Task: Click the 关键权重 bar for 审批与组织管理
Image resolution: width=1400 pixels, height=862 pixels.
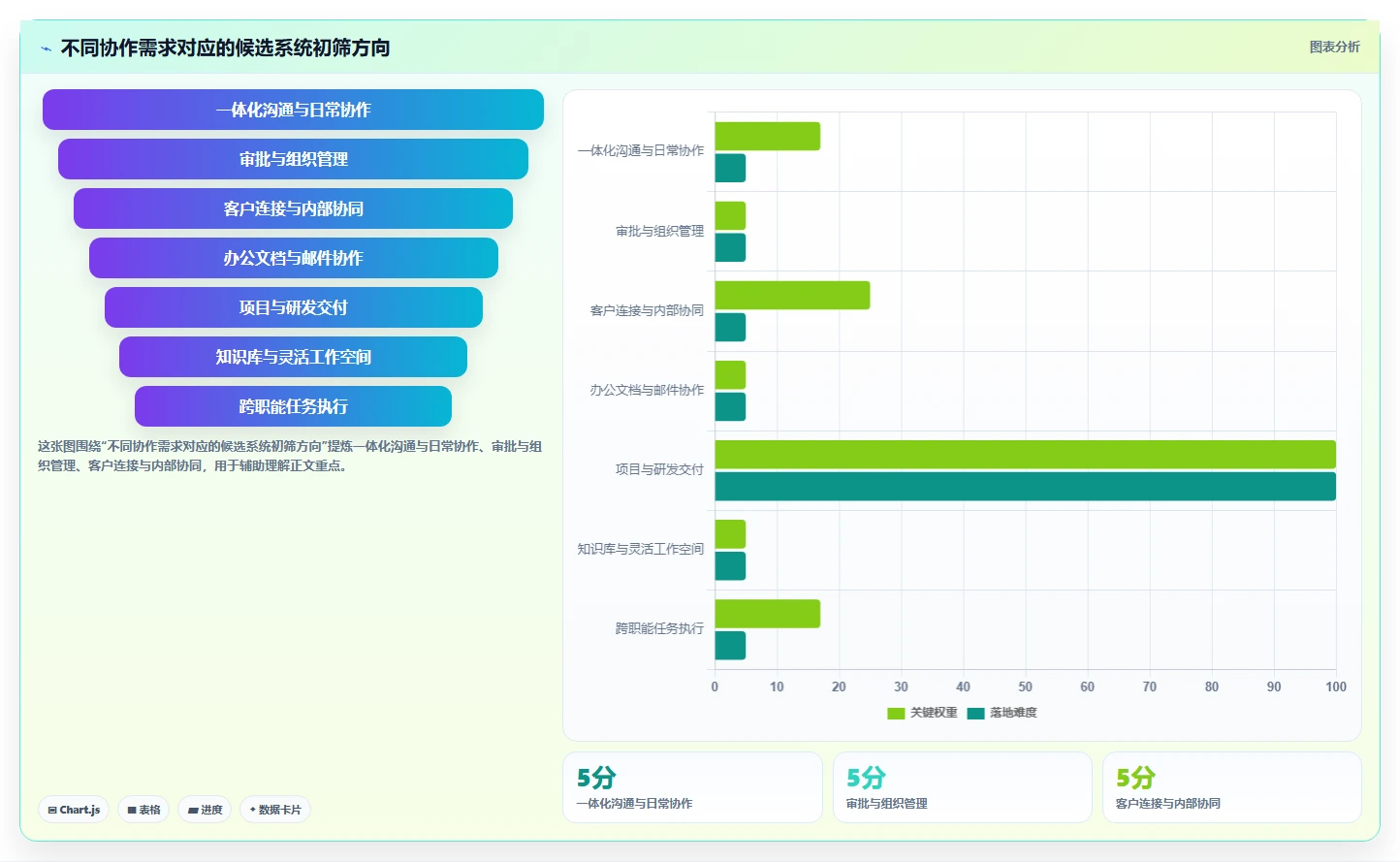Action: [x=730, y=215]
